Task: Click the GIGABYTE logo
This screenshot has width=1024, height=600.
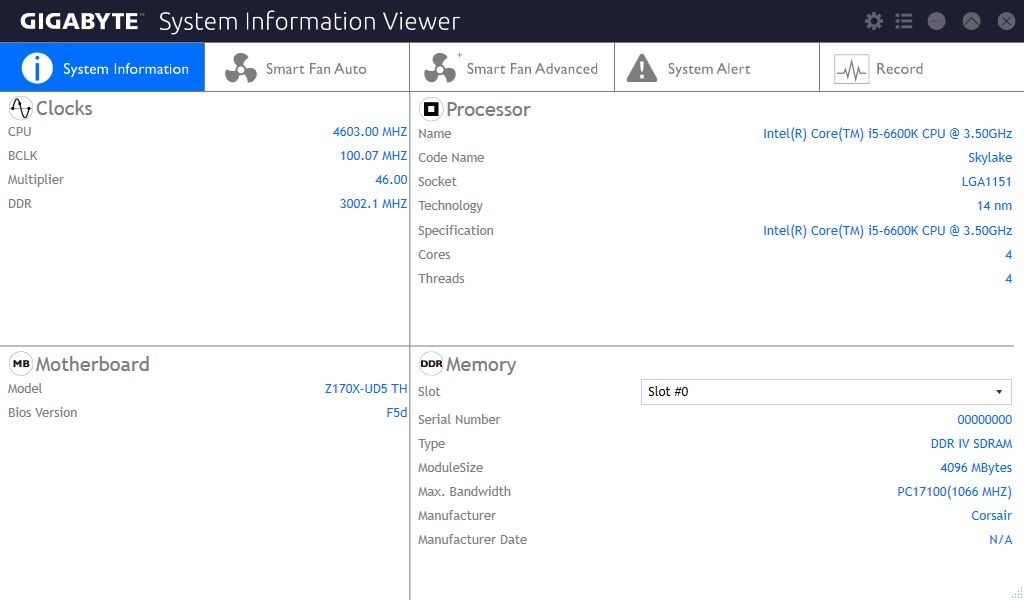Action: [80, 22]
